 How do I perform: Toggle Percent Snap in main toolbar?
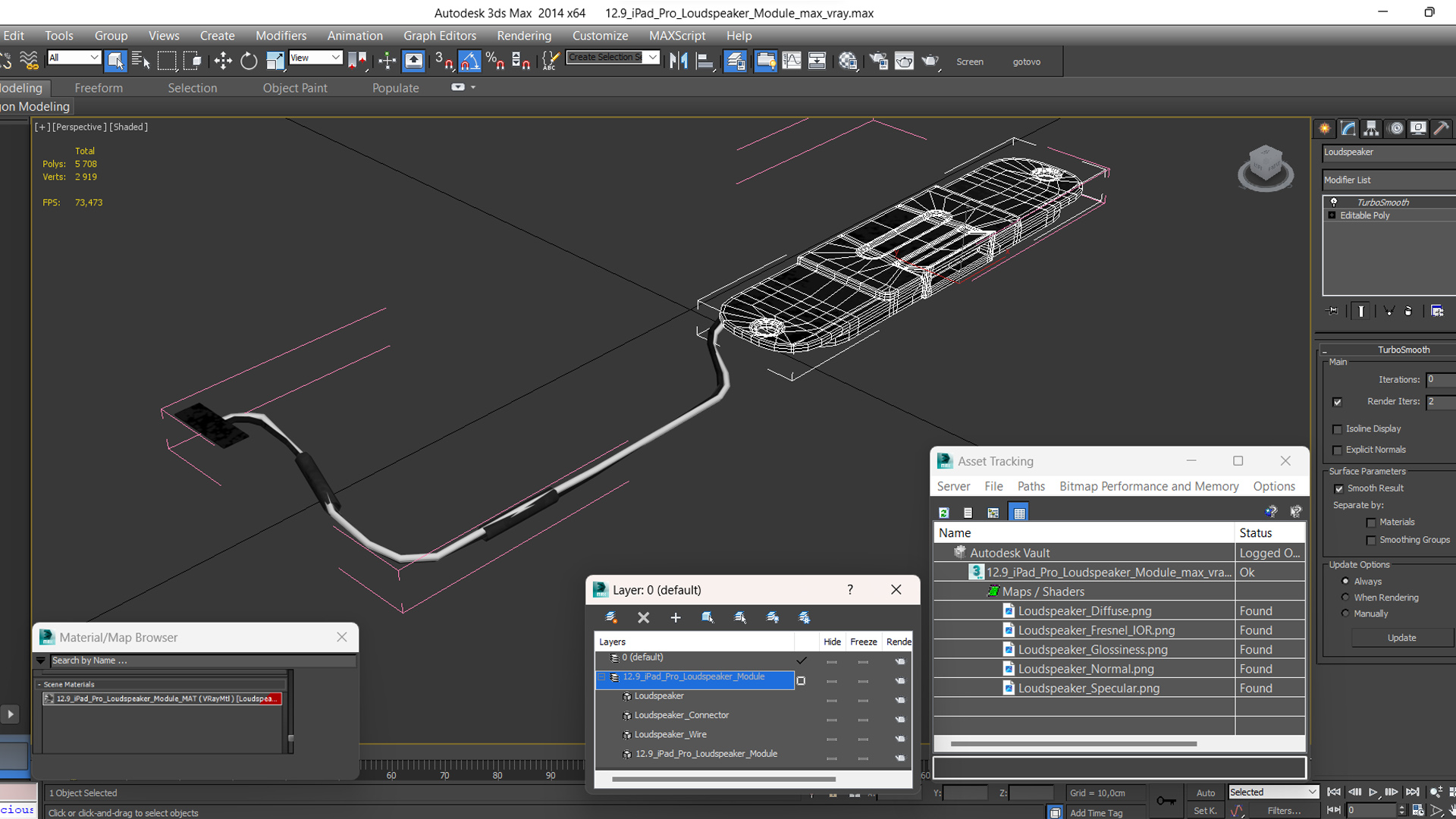(x=495, y=61)
